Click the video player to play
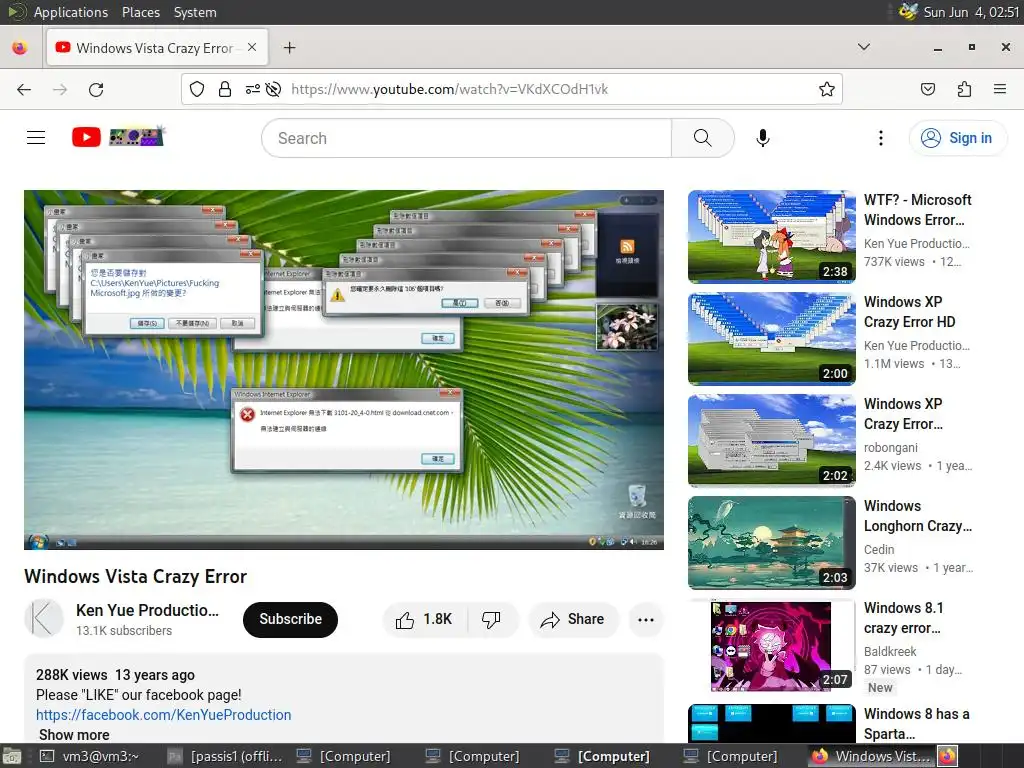This screenshot has width=1024, height=768. (x=344, y=370)
